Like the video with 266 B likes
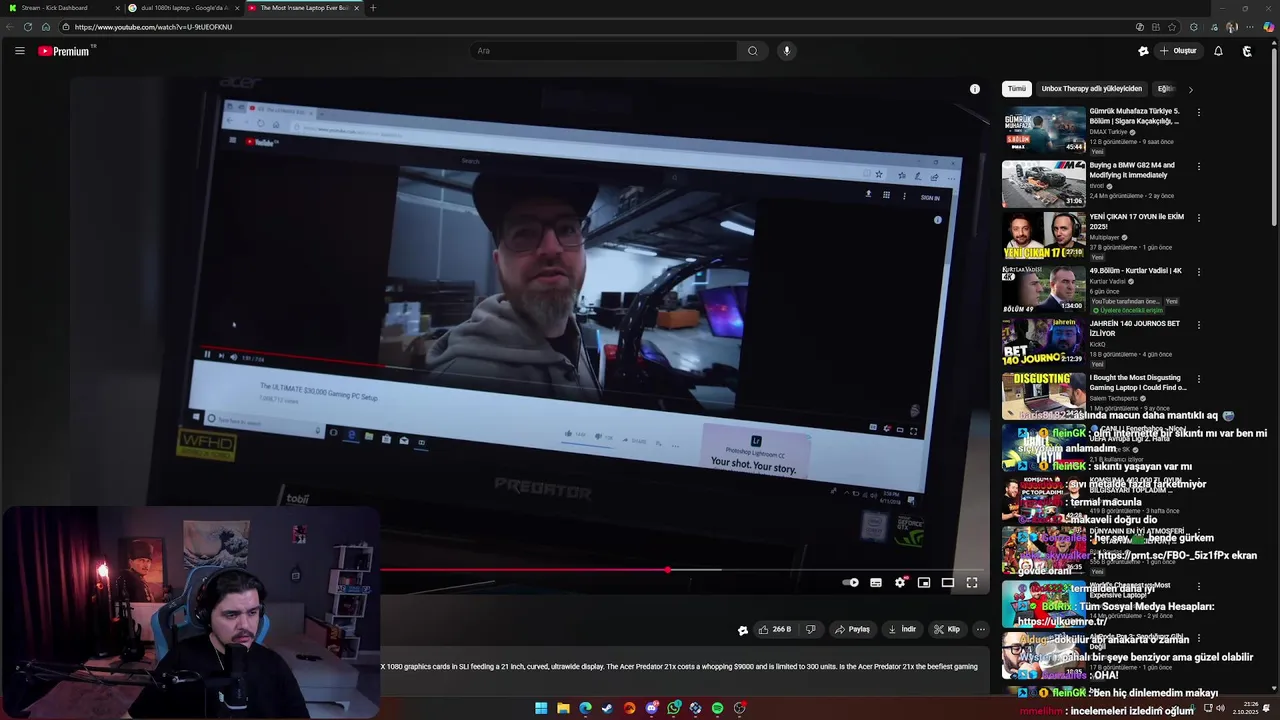Screen dimensions: 1280x720 [775, 629]
